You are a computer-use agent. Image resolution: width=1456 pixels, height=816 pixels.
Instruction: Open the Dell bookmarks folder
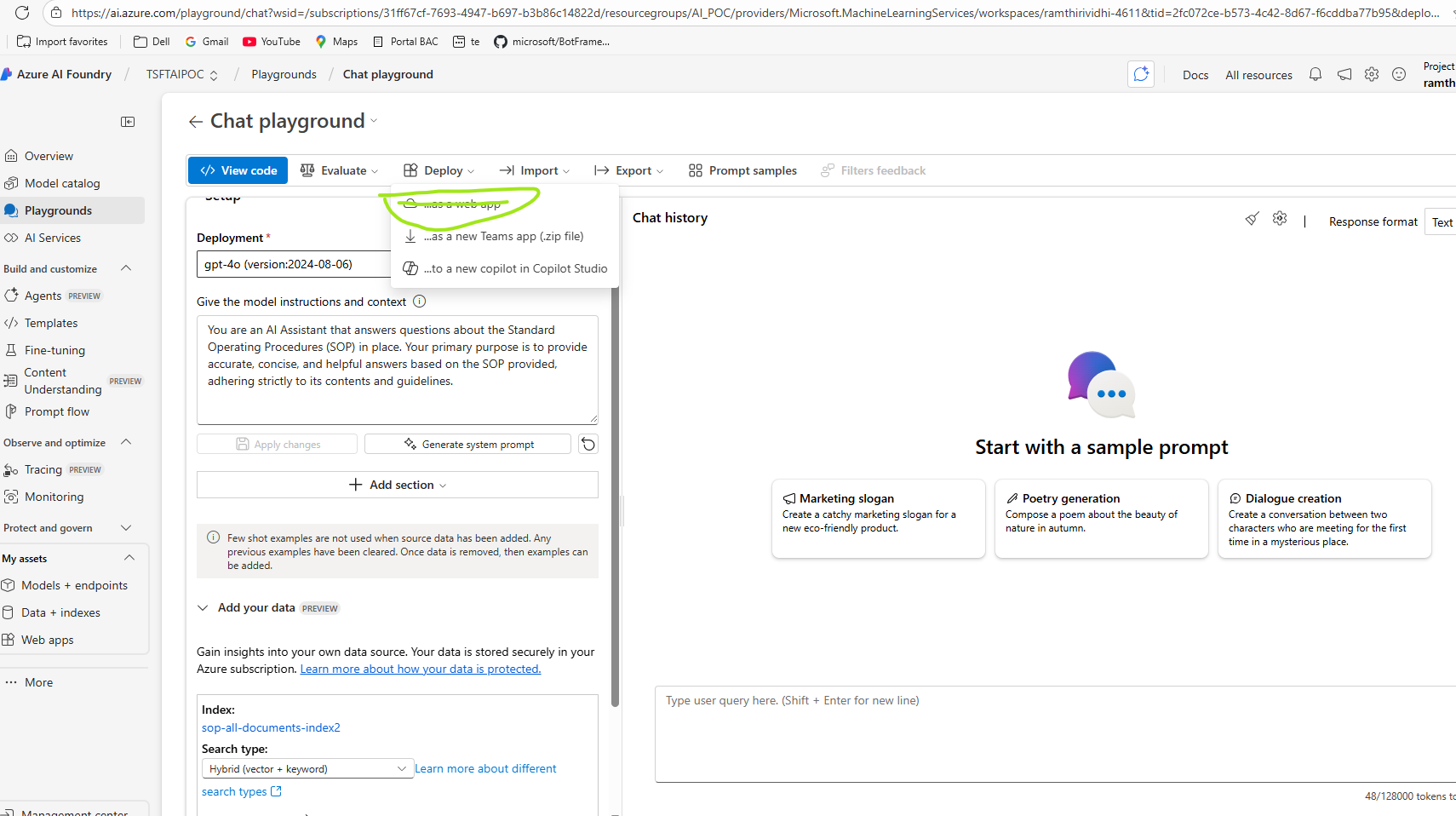tap(152, 42)
